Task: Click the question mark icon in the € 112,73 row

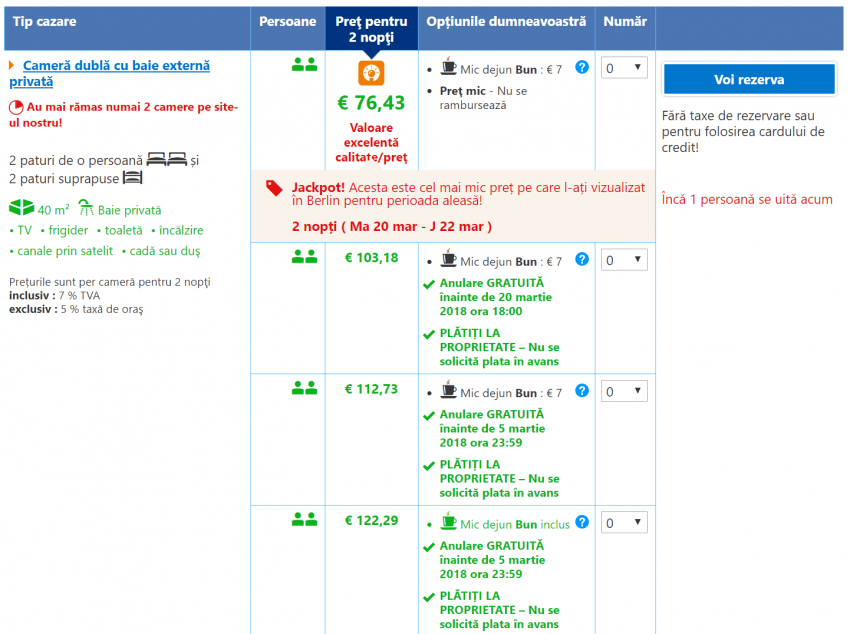Action: [582, 391]
